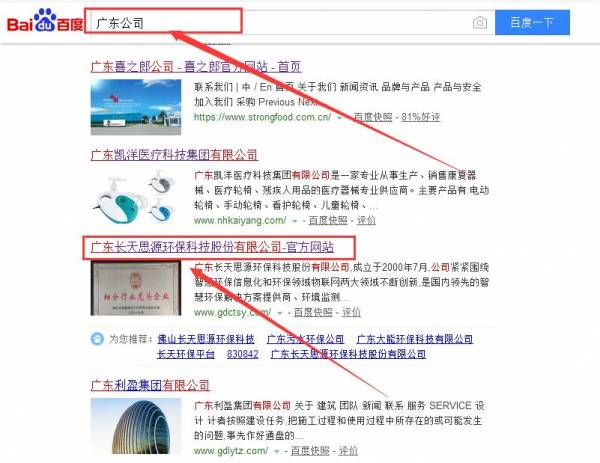The image size is (600, 463).
Task: Click the dome building thumbnail image
Action: pos(136,426)
